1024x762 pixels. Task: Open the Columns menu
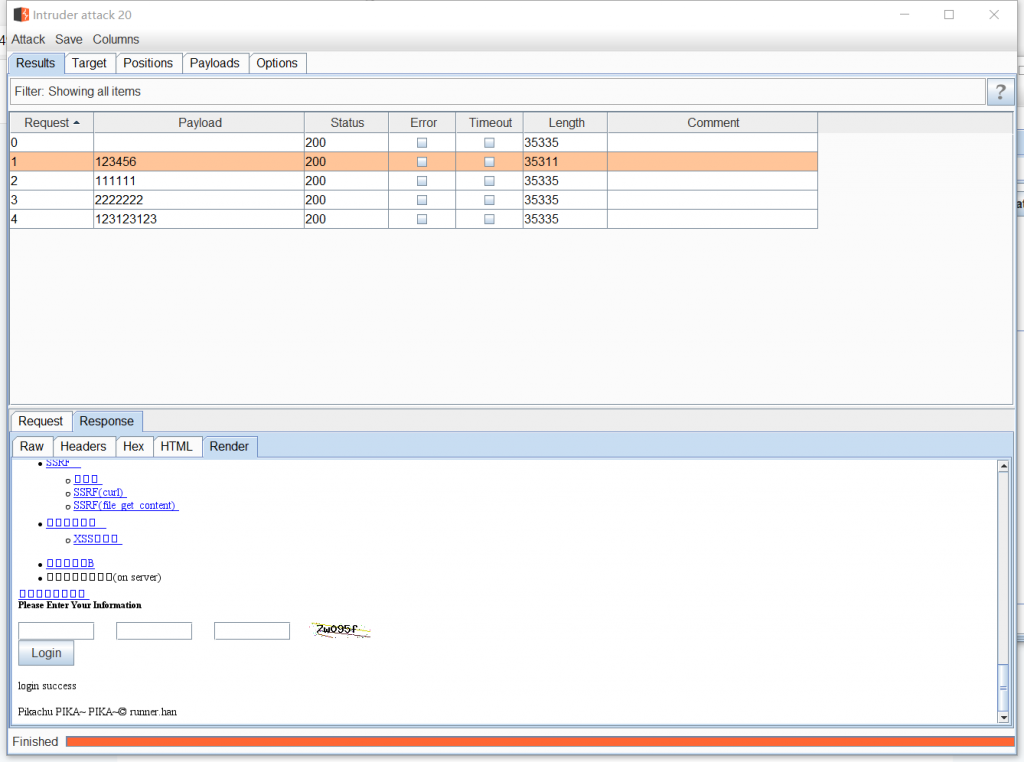116,39
